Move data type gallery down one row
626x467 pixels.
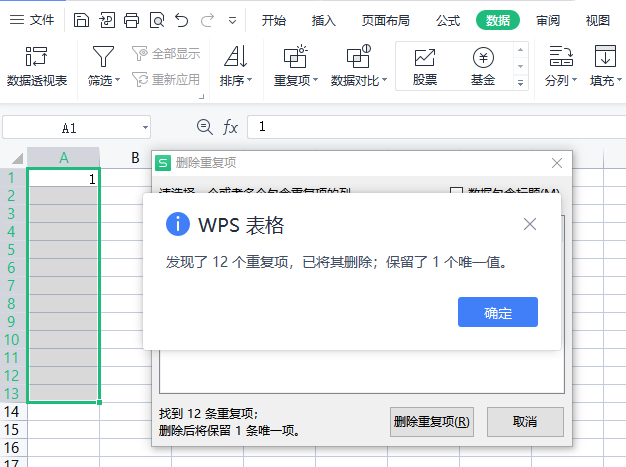coord(520,66)
